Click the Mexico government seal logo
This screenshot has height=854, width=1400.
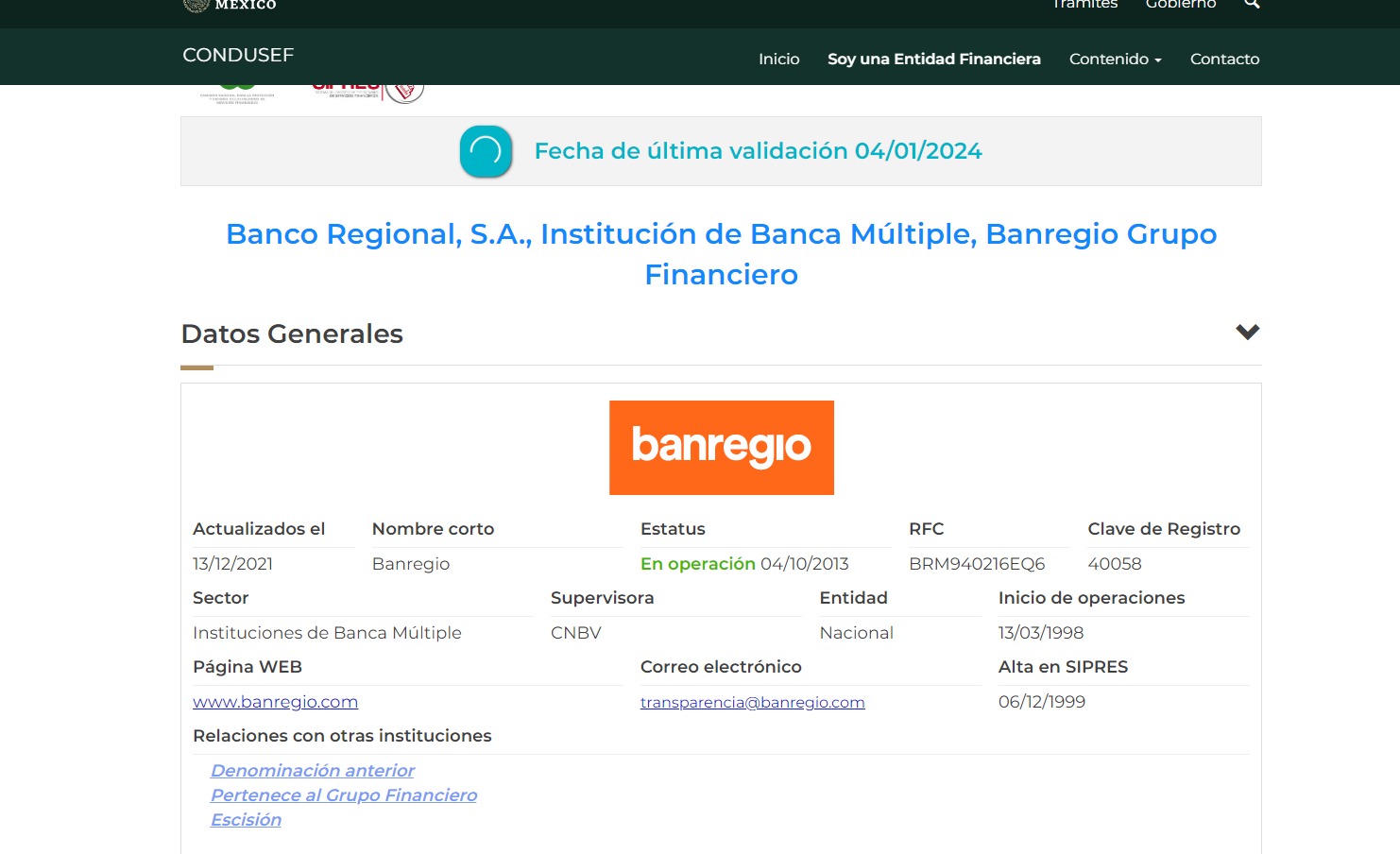click(196, 5)
